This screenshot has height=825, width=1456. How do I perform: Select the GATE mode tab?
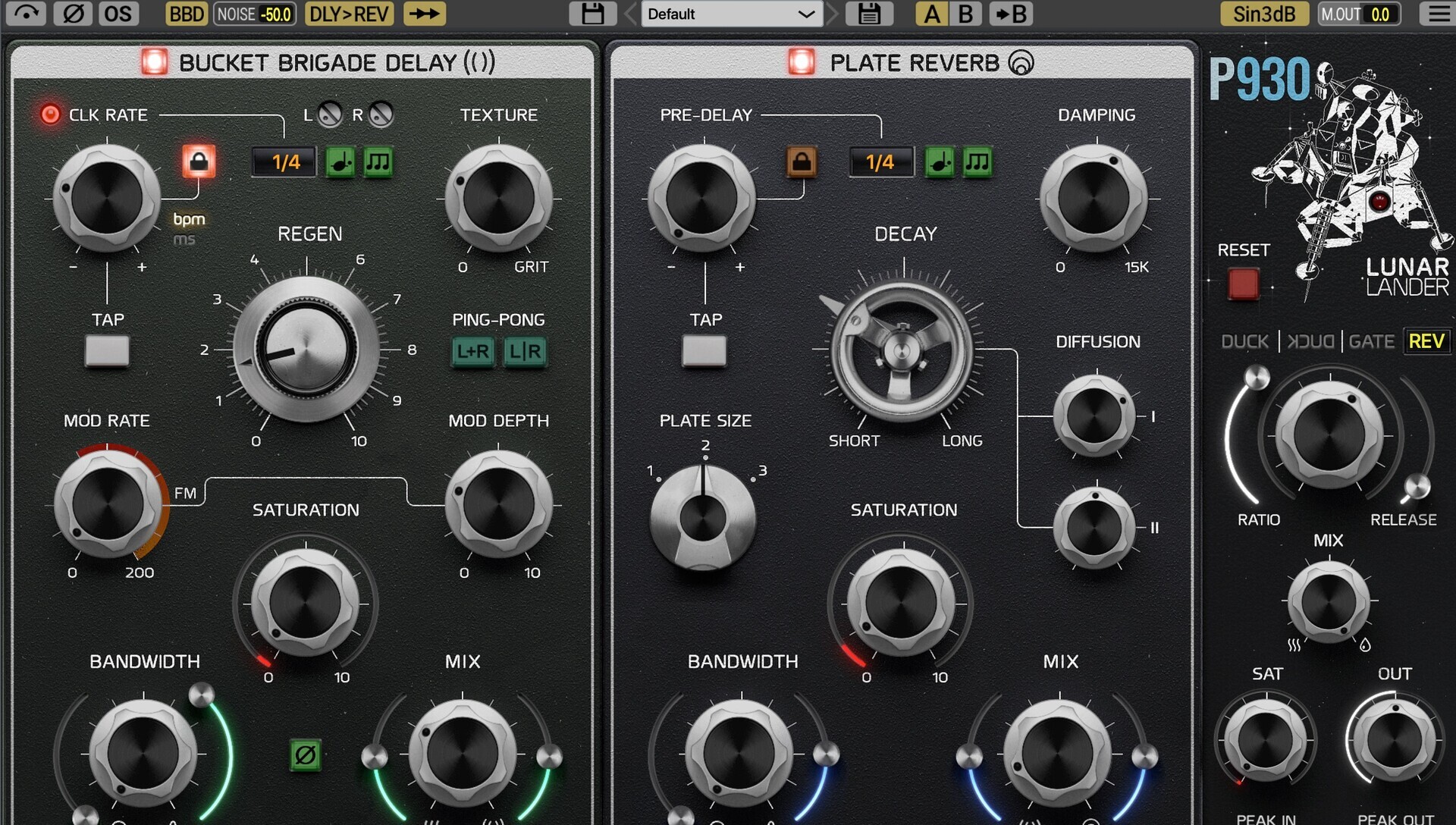[x=1372, y=341]
